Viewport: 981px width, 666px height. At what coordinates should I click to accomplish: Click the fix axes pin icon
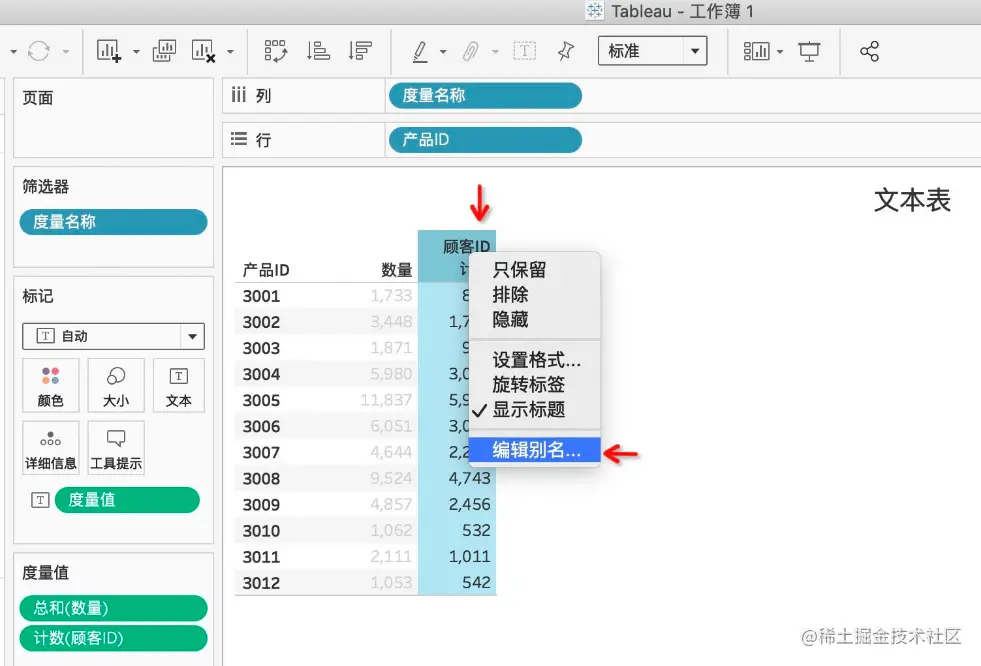click(x=566, y=51)
